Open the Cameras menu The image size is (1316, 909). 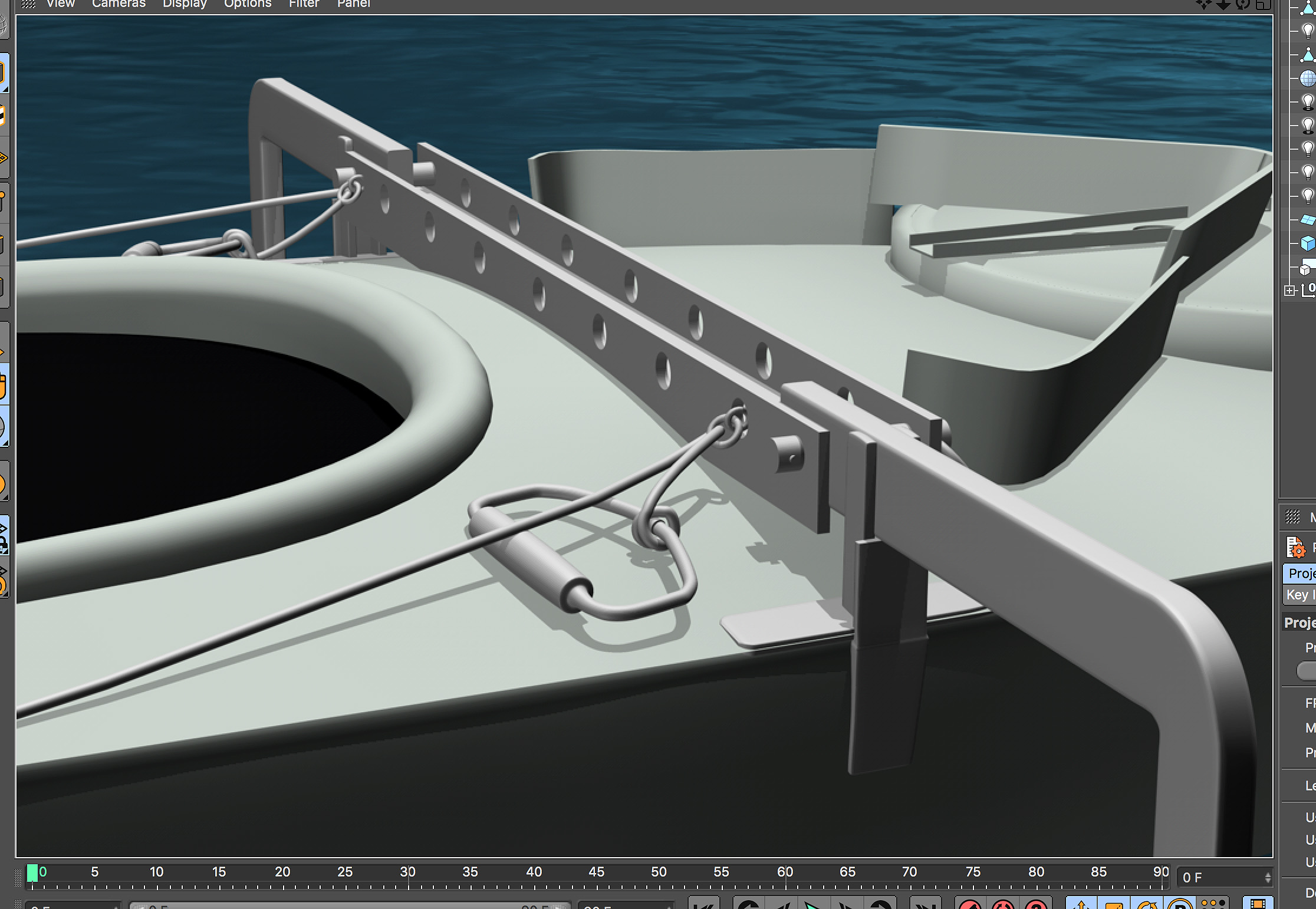click(119, 4)
